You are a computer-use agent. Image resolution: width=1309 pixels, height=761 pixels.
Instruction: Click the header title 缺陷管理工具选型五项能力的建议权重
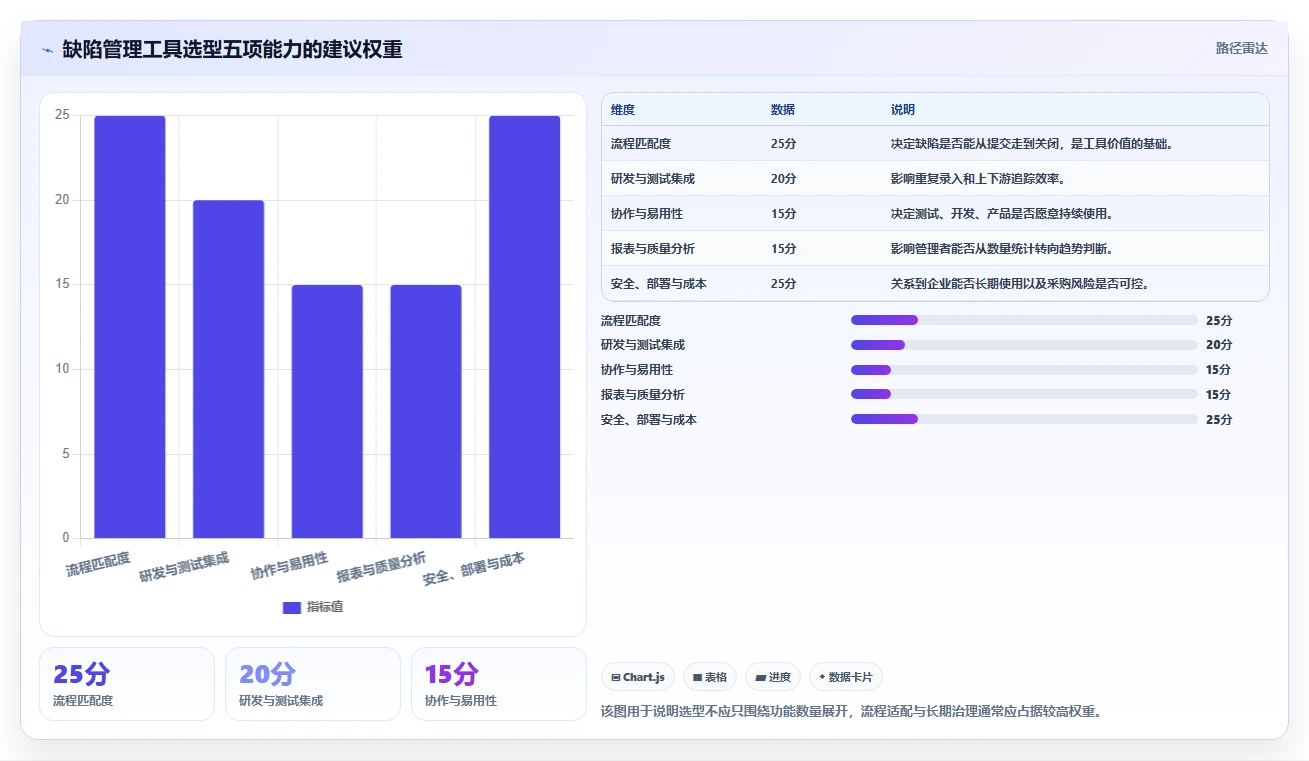pyautogui.click(x=232, y=49)
